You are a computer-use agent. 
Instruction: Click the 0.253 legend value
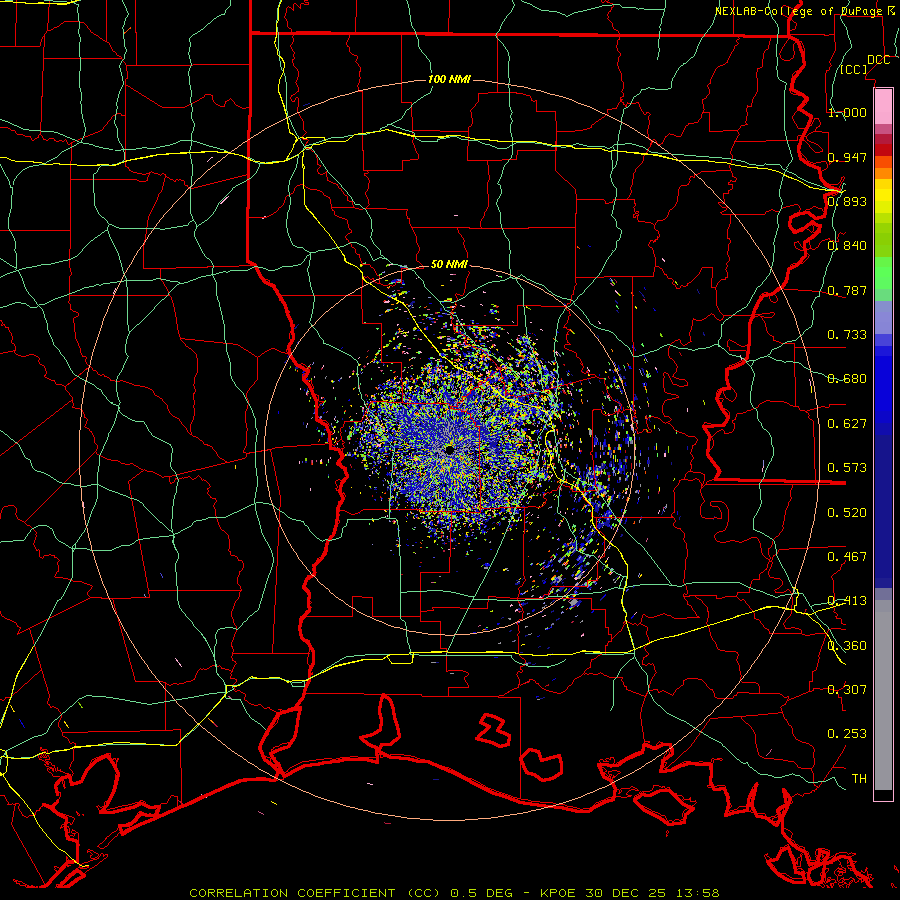coord(847,734)
